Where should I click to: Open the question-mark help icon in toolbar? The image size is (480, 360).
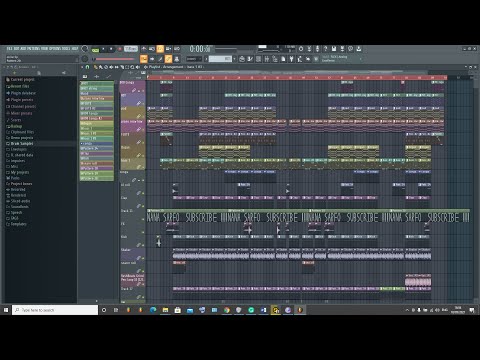coord(326,49)
